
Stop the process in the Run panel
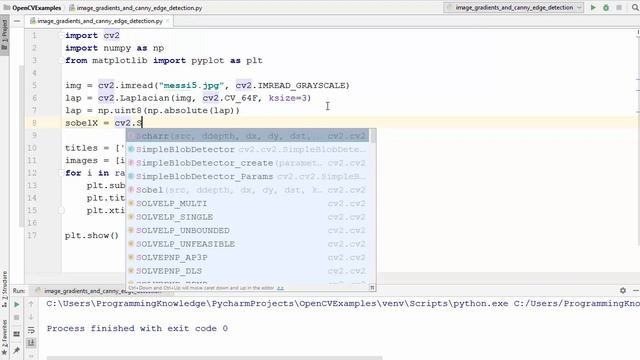click(17, 318)
